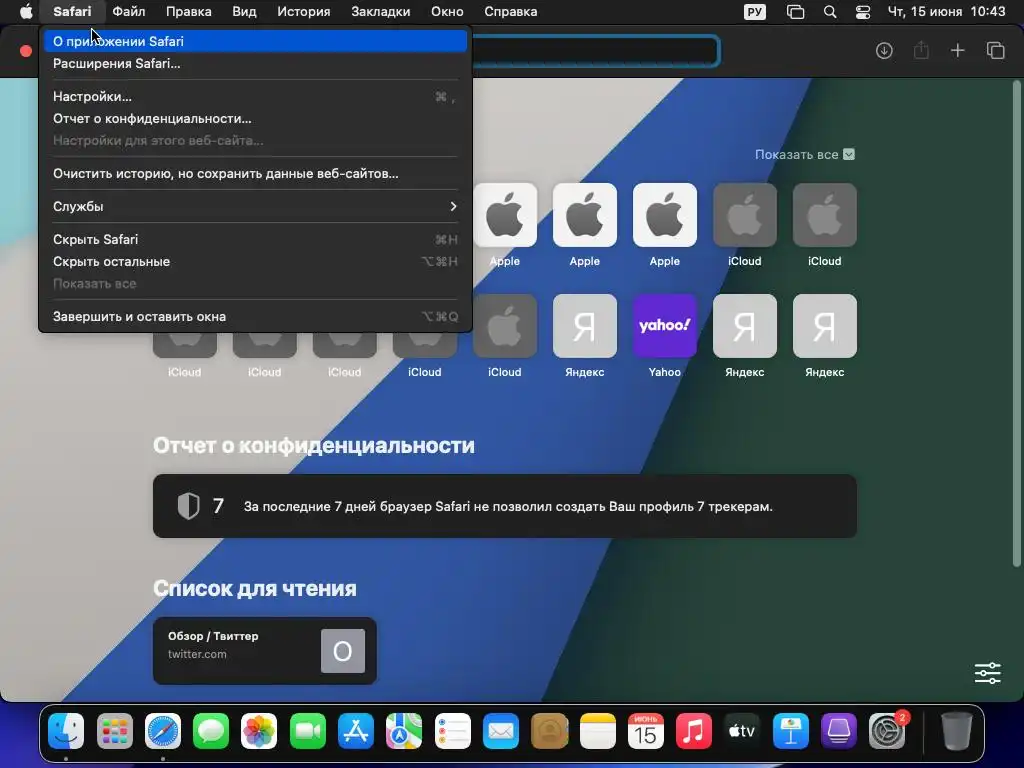Viewport: 1024px width, 768px height.
Task: Open Messages from the Dock
Action: [x=211, y=731]
